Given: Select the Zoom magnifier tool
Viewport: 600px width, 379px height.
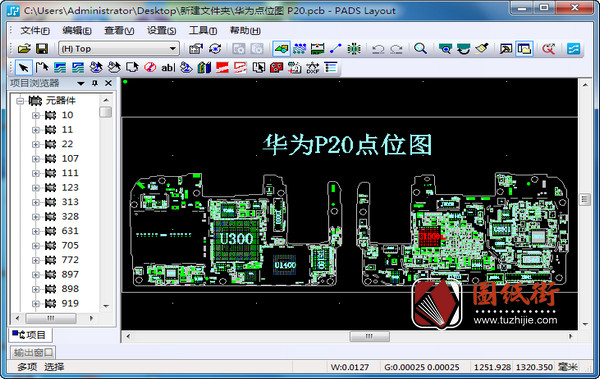Looking at the screenshot, I should click(420, 49).
